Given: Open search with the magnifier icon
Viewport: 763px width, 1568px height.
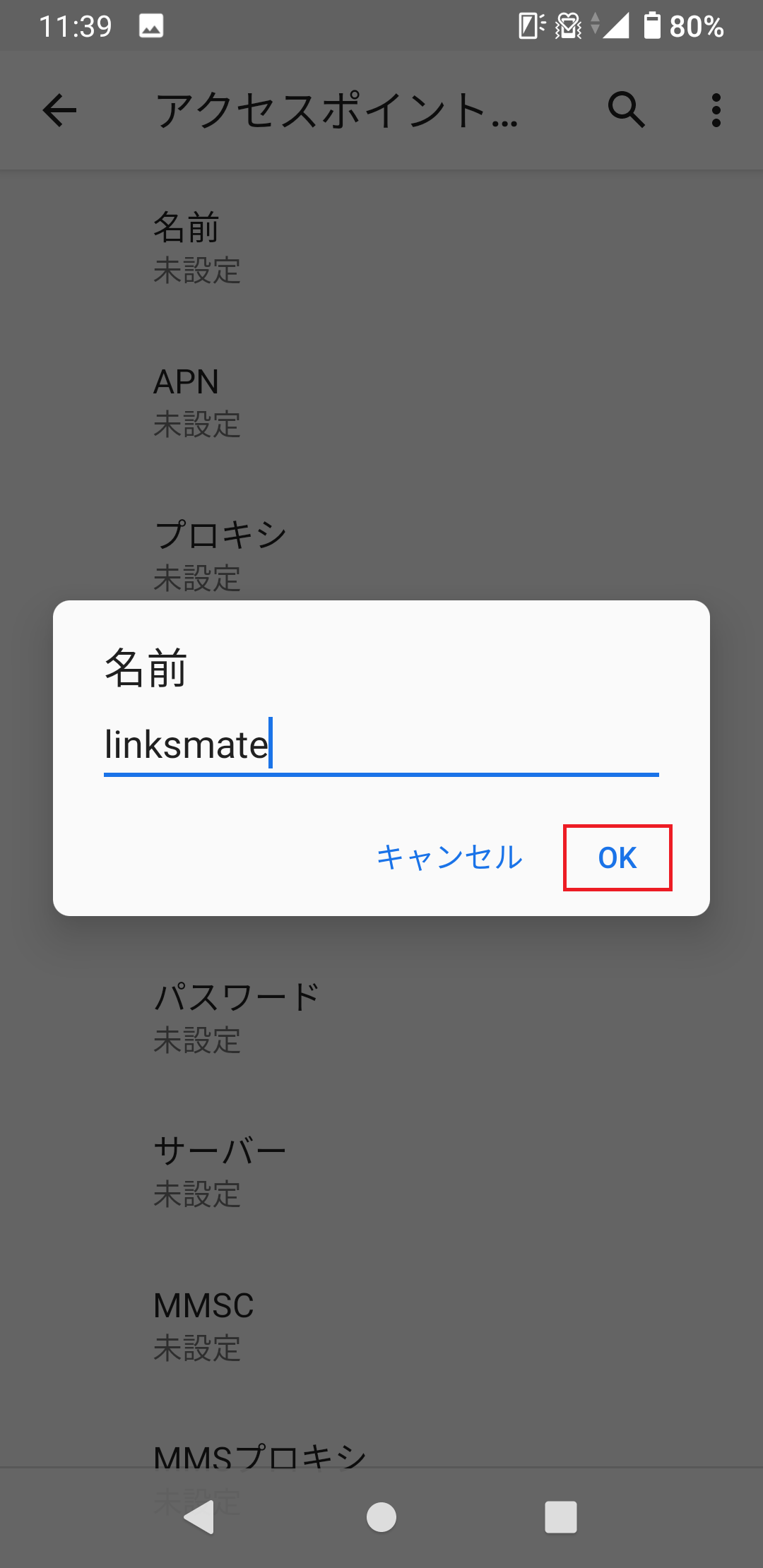Looking at the screenshot, I should [626, 109].
